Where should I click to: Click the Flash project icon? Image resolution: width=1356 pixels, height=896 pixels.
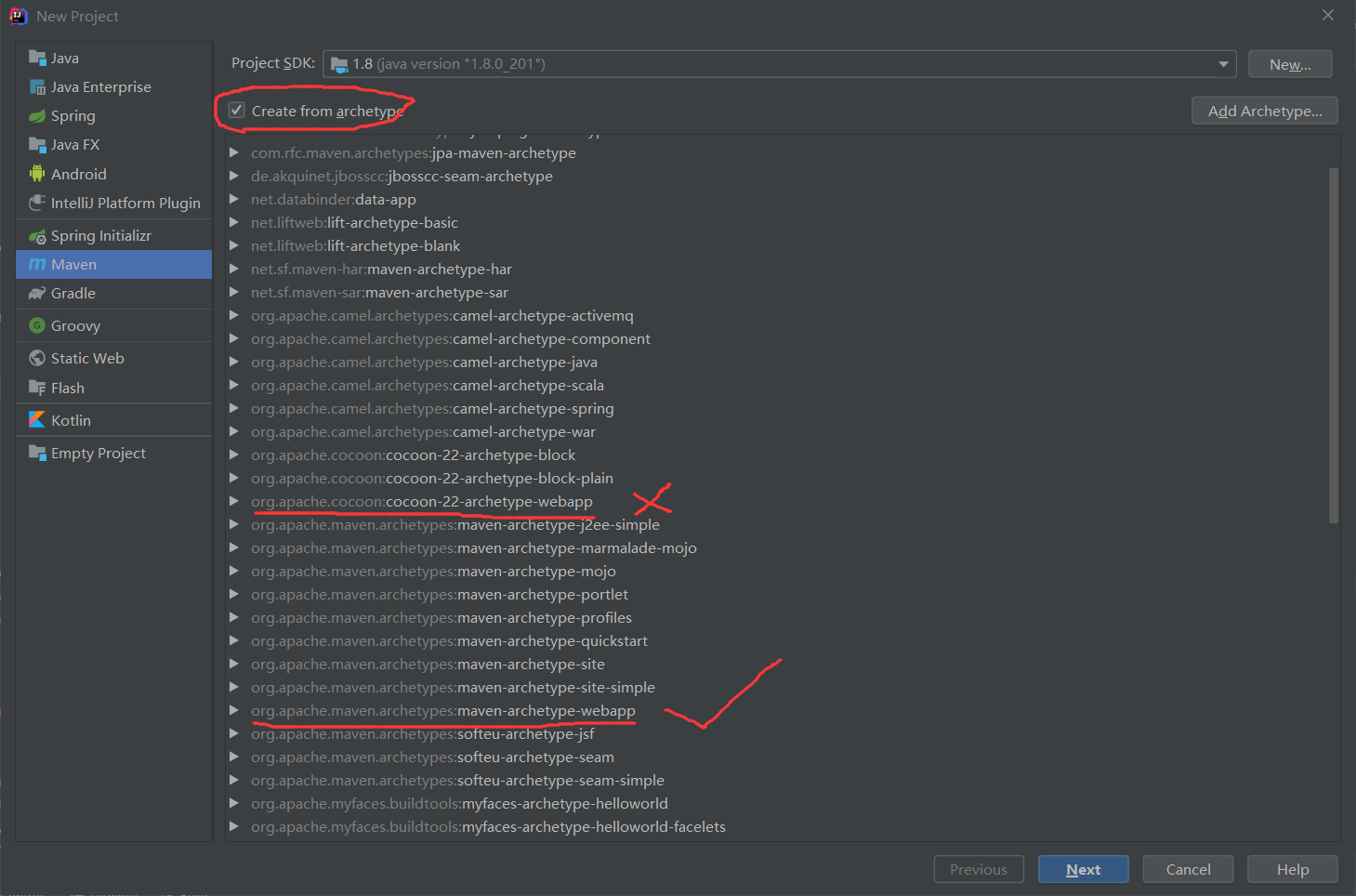click(37, 388)
